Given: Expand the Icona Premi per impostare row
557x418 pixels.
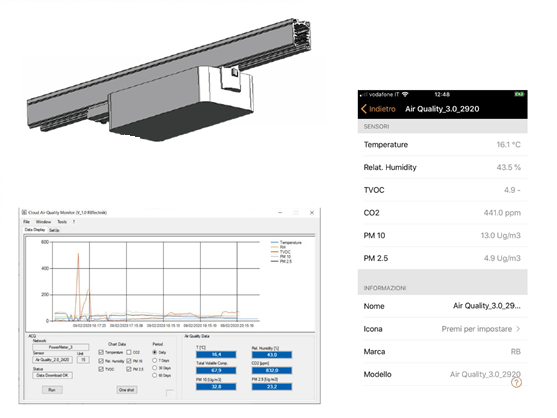Looking at the screenshot, I should 442,329.
